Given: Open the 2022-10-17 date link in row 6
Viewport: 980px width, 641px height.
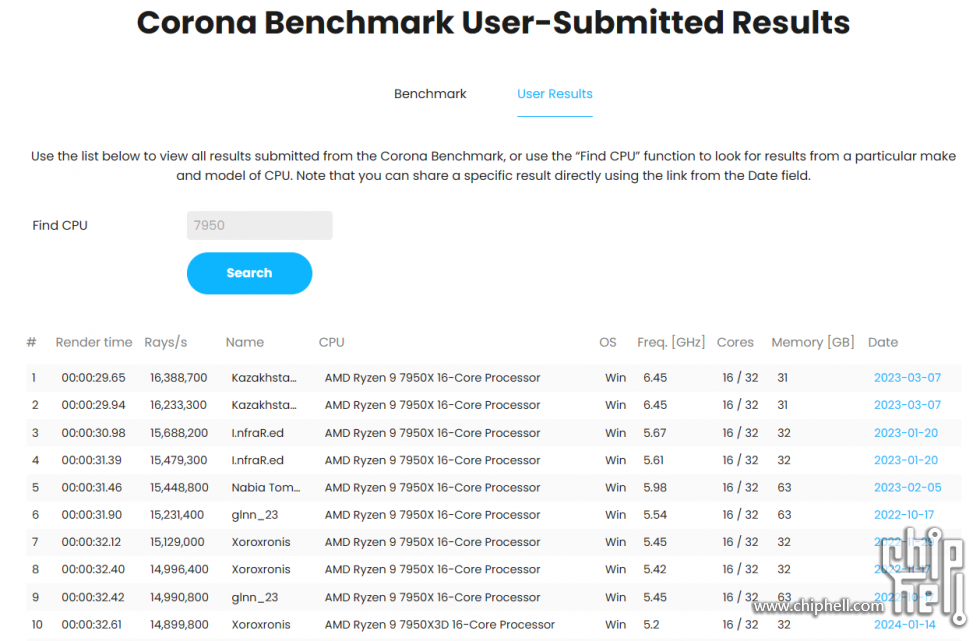Looking at the screenshot, I should pyautogui.click(x=904, y=515).
